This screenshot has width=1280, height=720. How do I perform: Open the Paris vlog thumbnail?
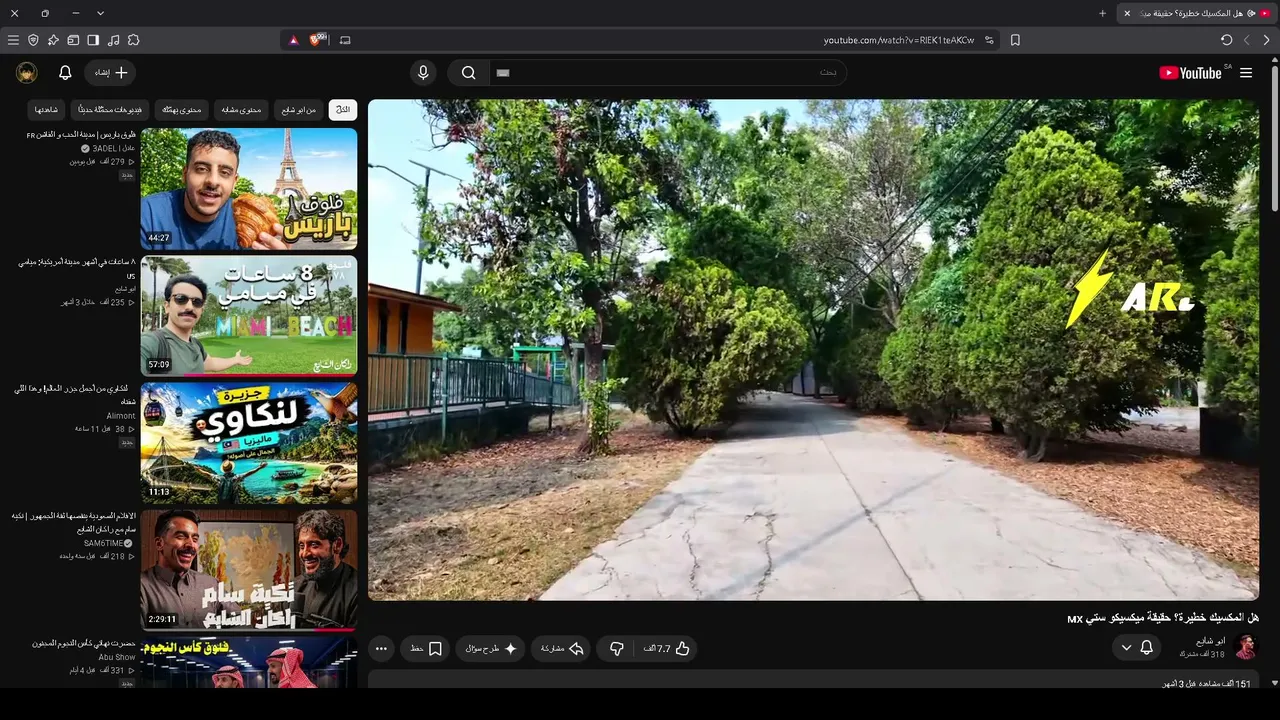[x=249, y=188]
